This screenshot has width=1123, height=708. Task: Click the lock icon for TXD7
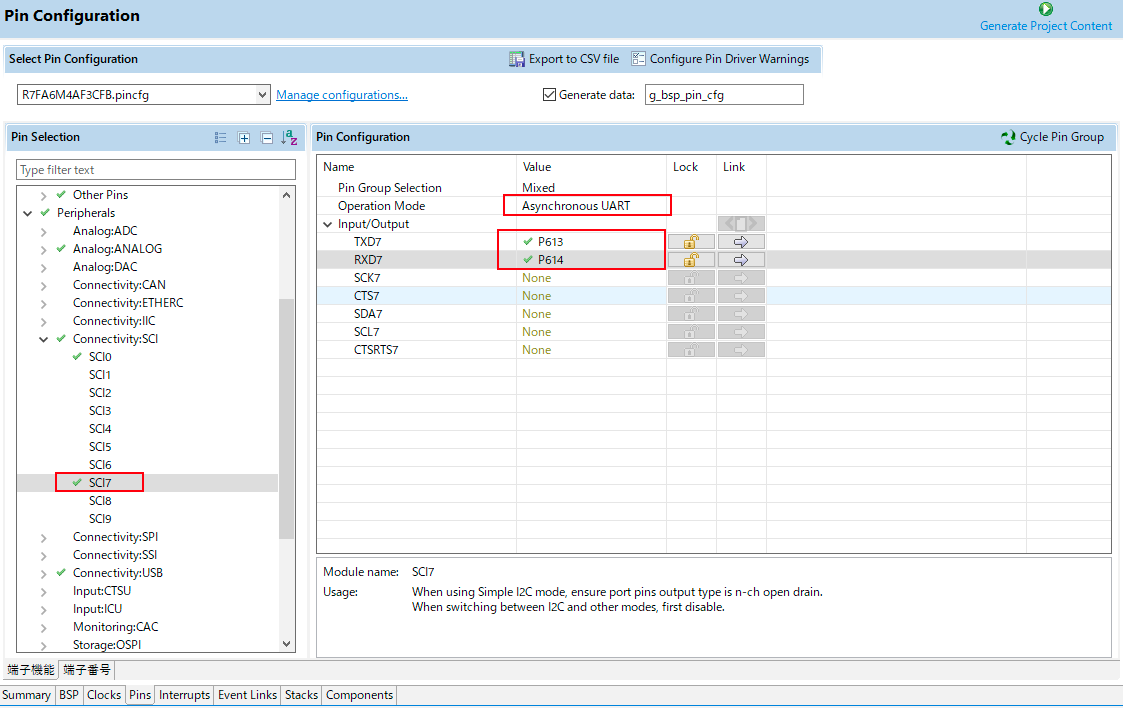point(690,242)
